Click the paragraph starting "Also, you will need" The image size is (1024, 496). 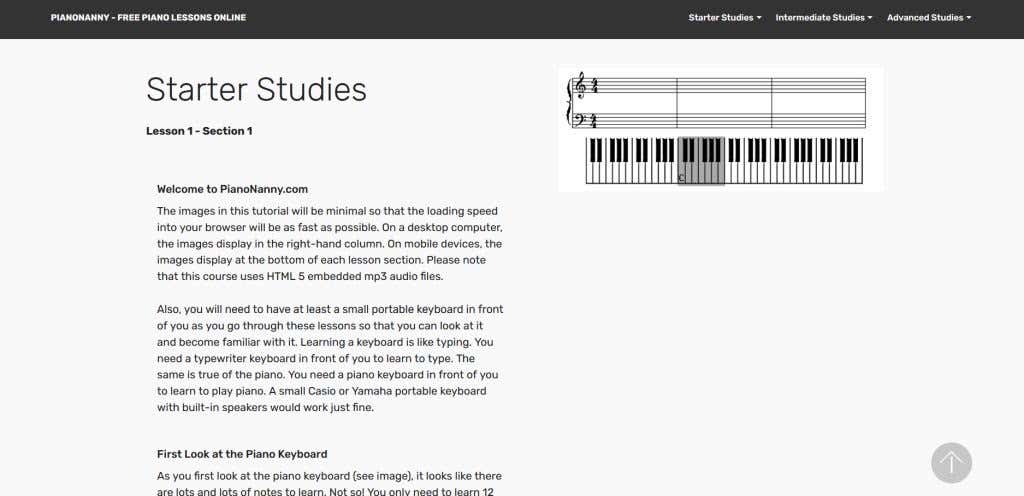coord(329,358)
